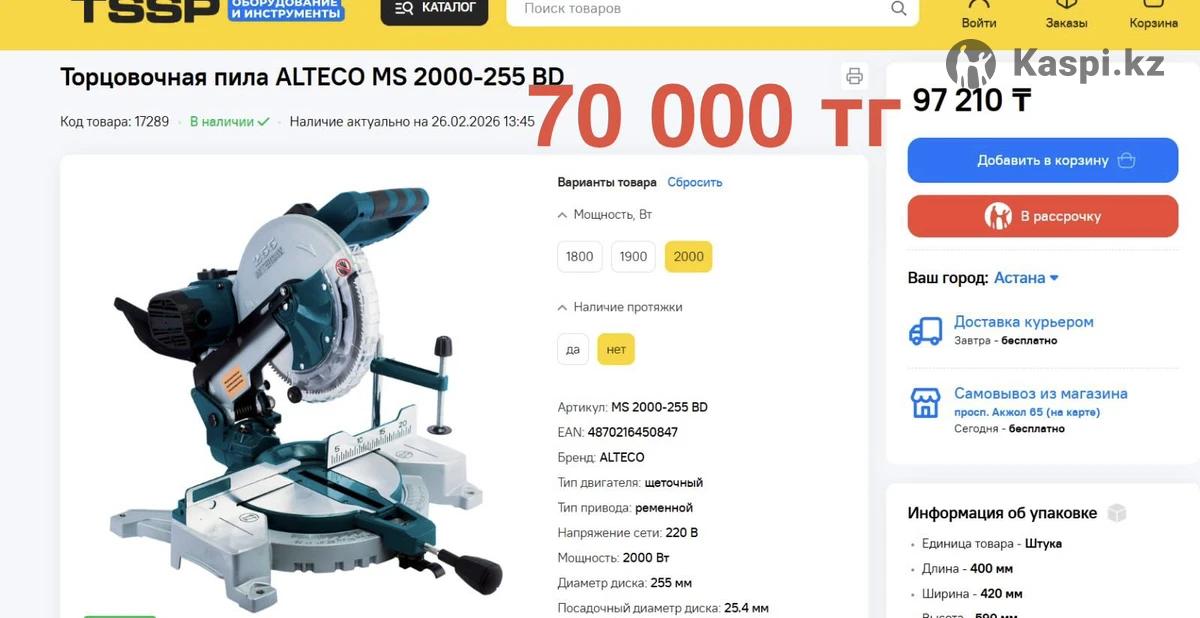The width and height of the screenshot is (1200, 618).
Task: Click the В рассрочку button
Action: pos(1043,216)
